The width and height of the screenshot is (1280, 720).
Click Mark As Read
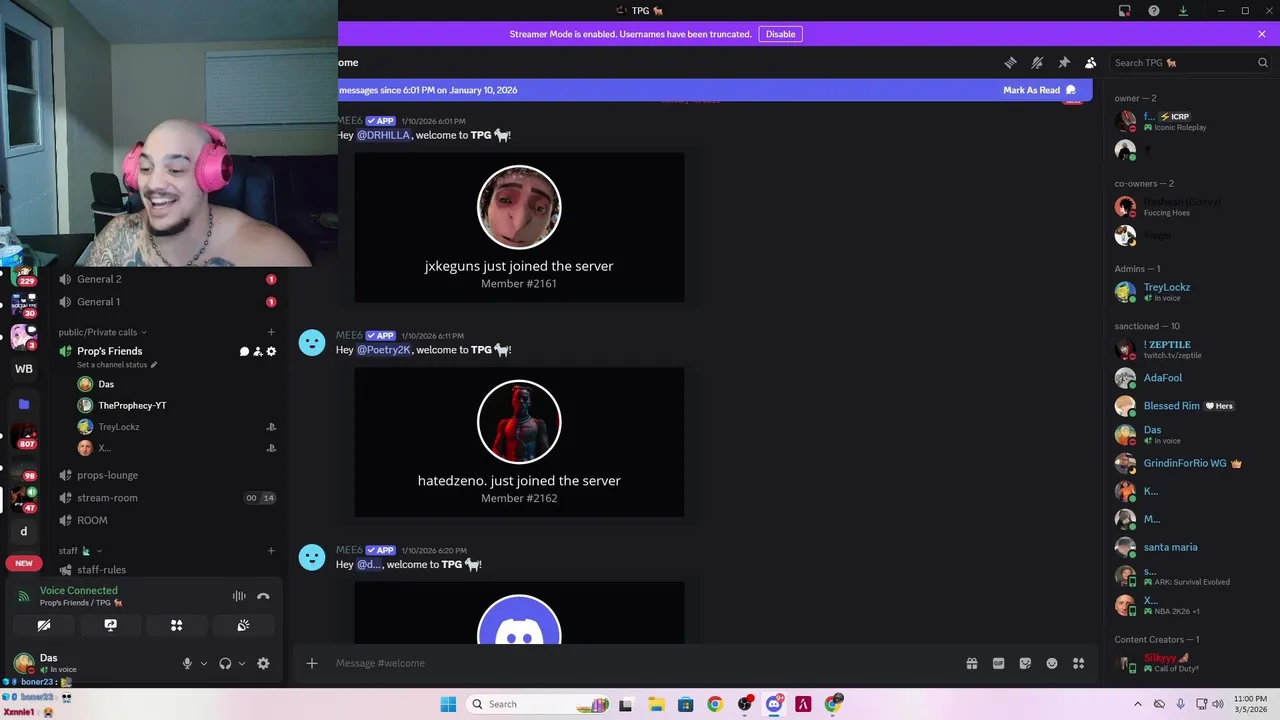tap(1040, 90)
